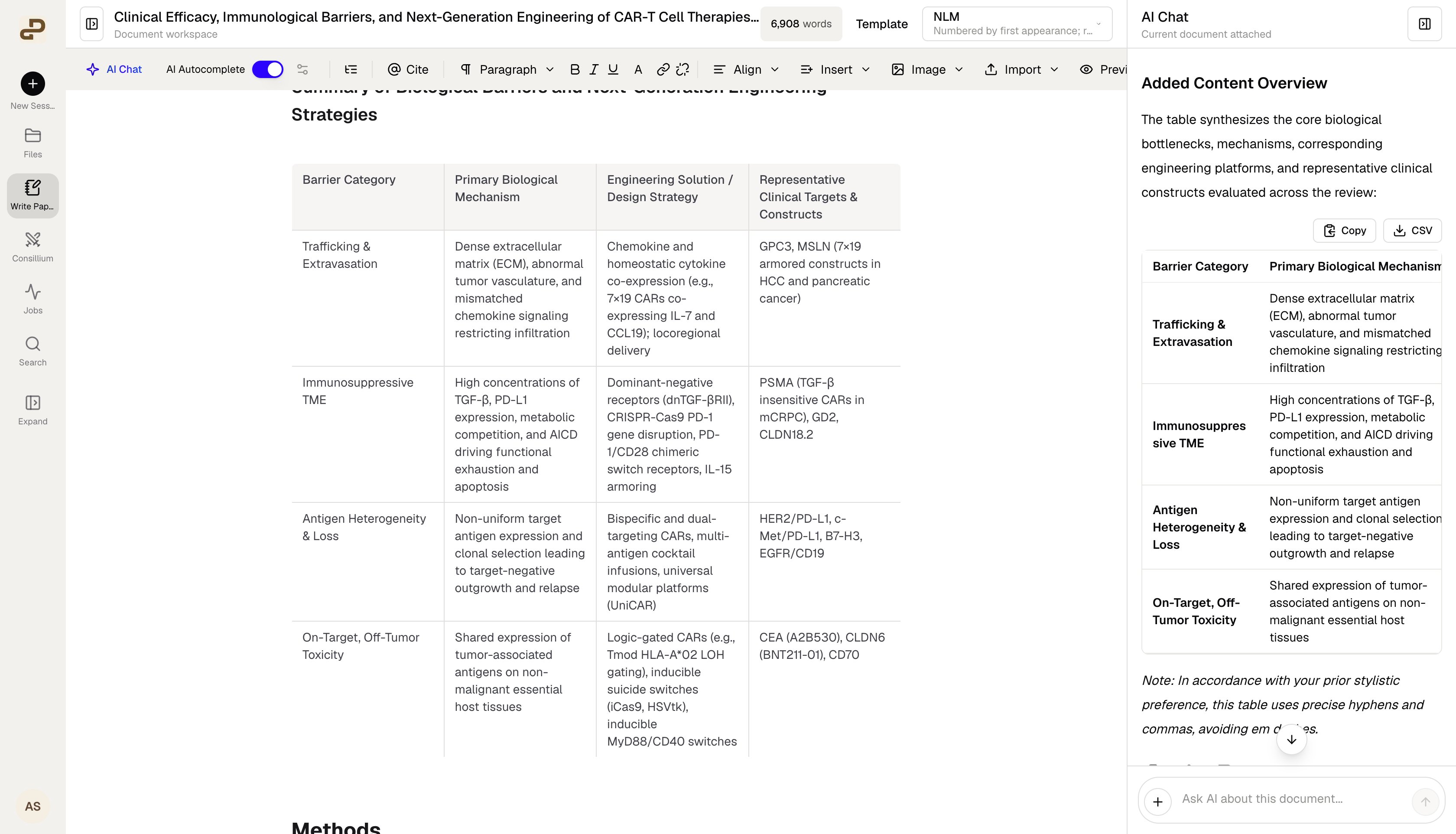Click the app logo icon
Viewport: 1456px width, 834px height.
tap(32, 29)
